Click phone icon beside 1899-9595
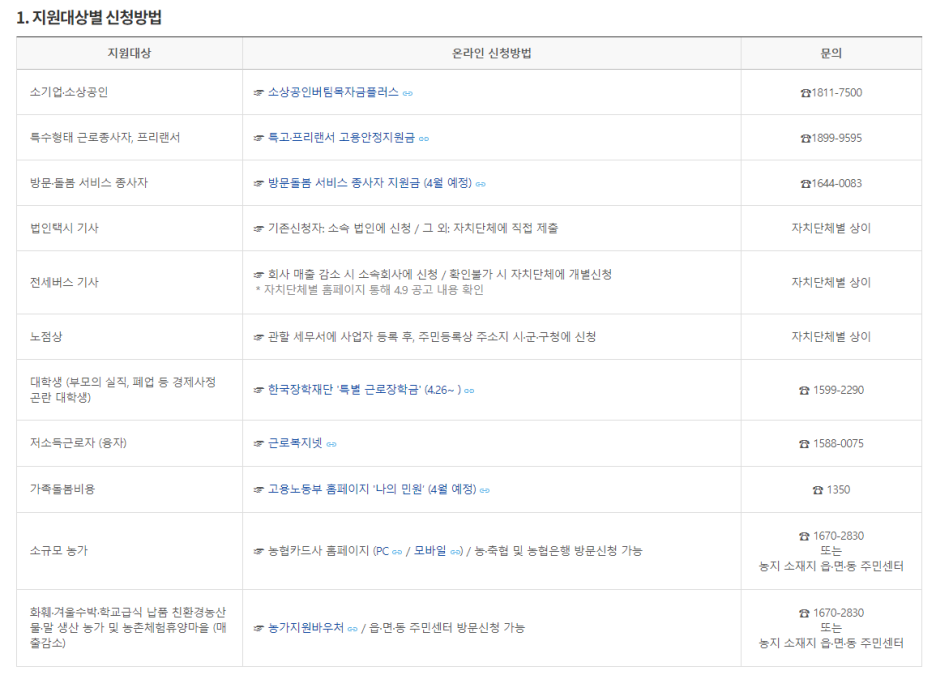Screen dimensions: 936x675 pyautogui.click(x=805, y=138)
